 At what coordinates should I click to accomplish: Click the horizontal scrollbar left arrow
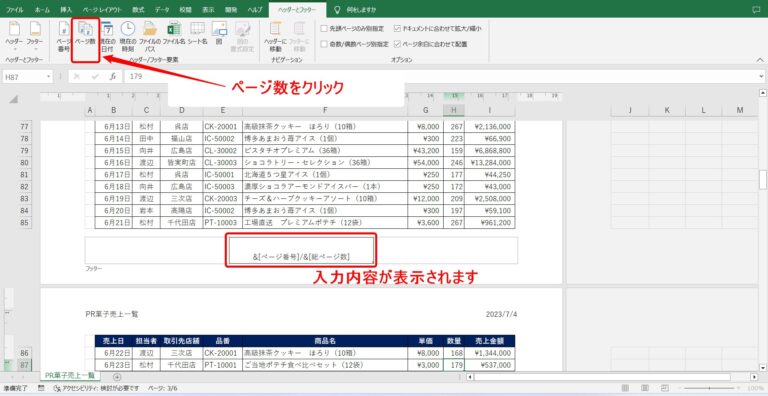pyautogui.click(x=470, y=377)
